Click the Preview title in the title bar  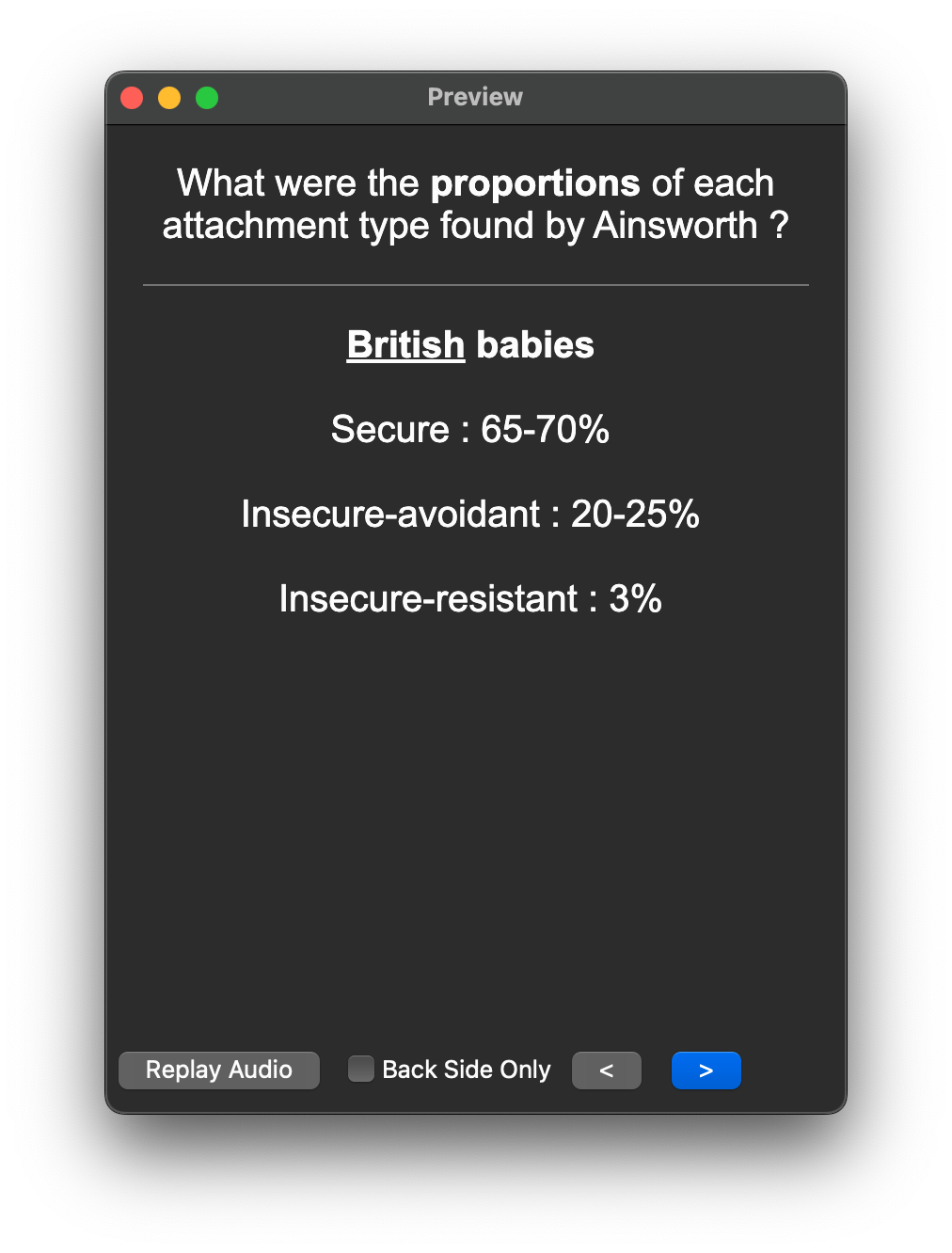pyautogui.click(x=475, y=98)
